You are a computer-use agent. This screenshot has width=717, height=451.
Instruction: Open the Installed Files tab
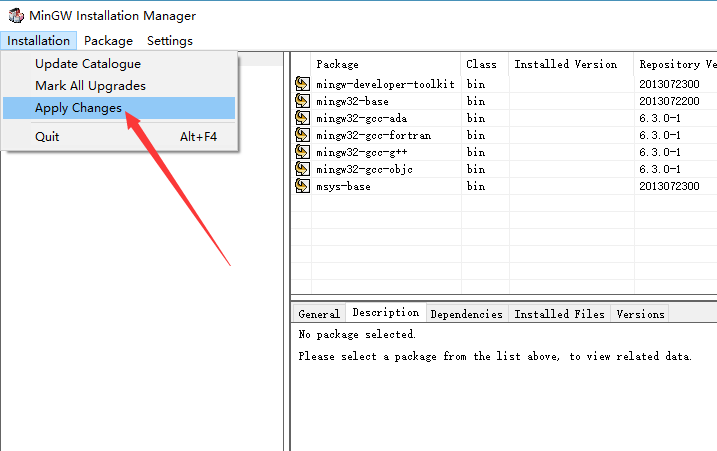[559, 314]
